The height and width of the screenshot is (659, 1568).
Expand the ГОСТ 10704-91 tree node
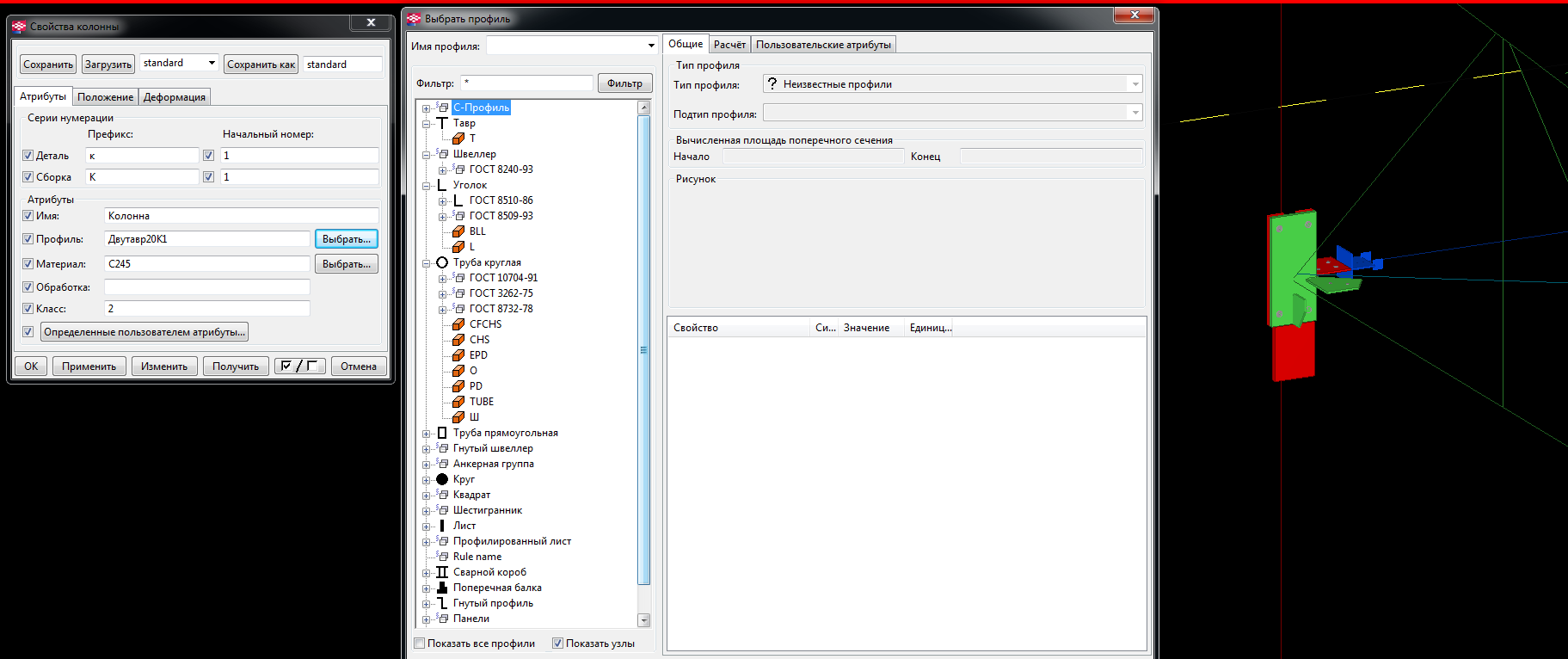[442, 279]
